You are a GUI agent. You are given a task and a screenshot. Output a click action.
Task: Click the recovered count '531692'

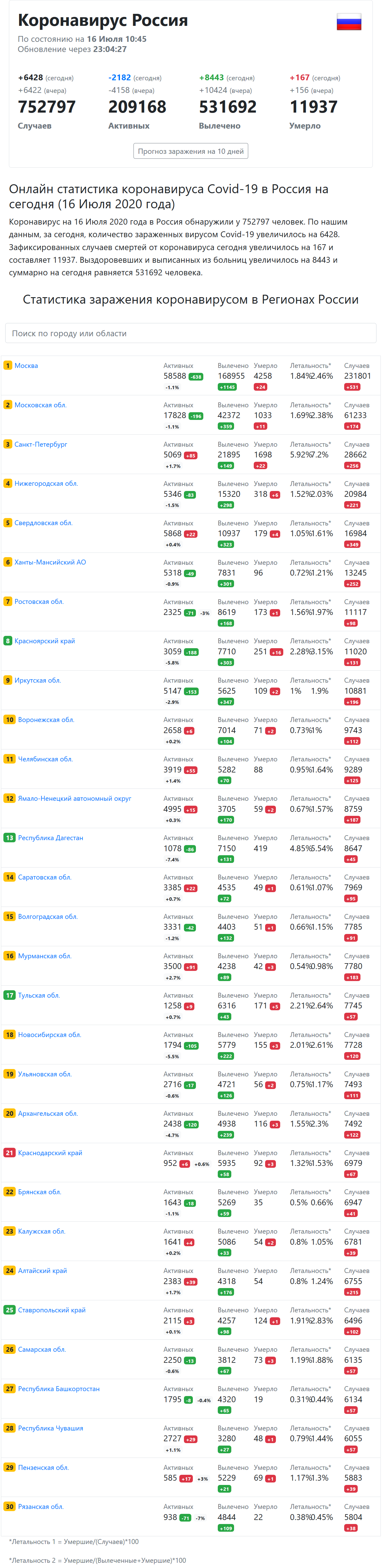(228, 107)
